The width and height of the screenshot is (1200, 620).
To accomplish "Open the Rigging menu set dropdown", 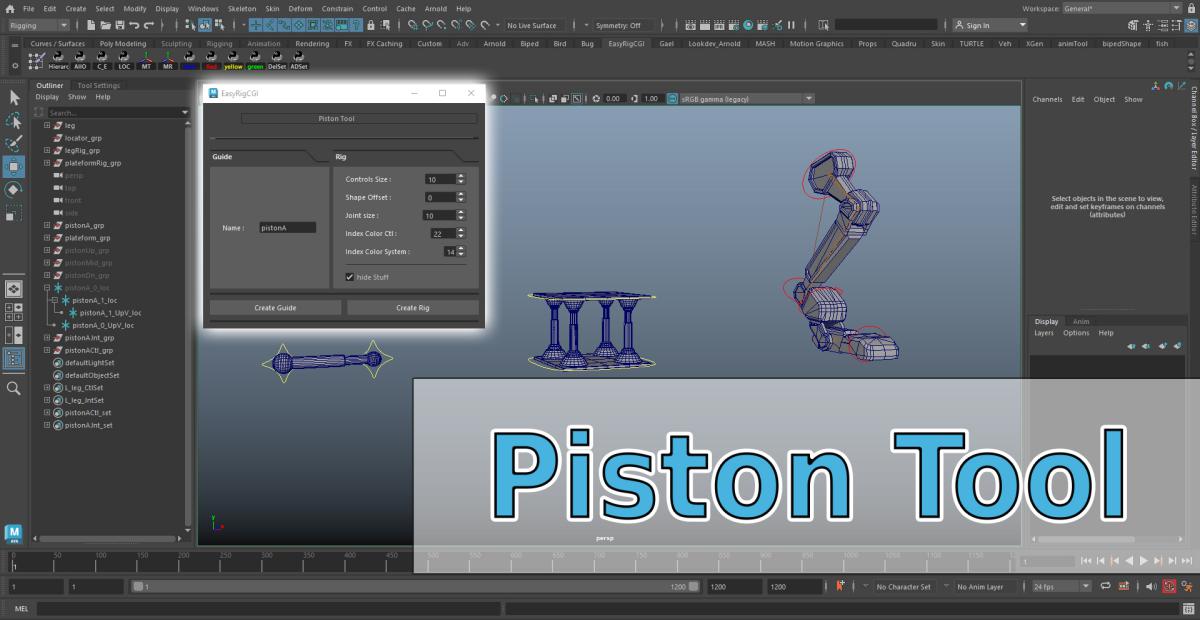I will [x=38, y=25].
